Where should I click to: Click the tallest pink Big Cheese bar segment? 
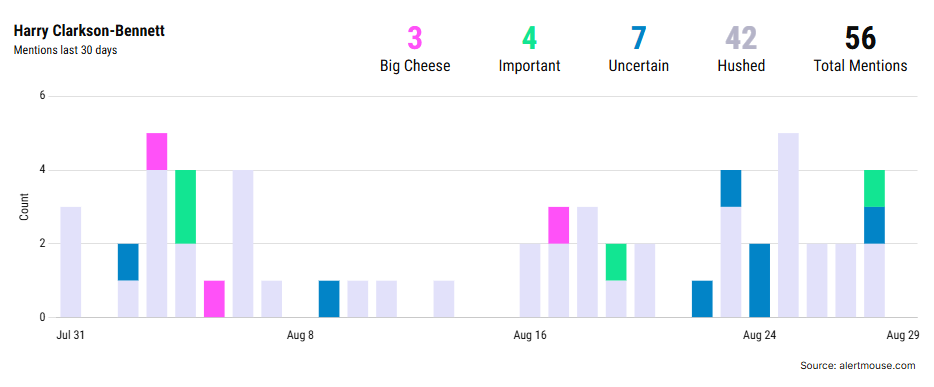tap(157, 152)
